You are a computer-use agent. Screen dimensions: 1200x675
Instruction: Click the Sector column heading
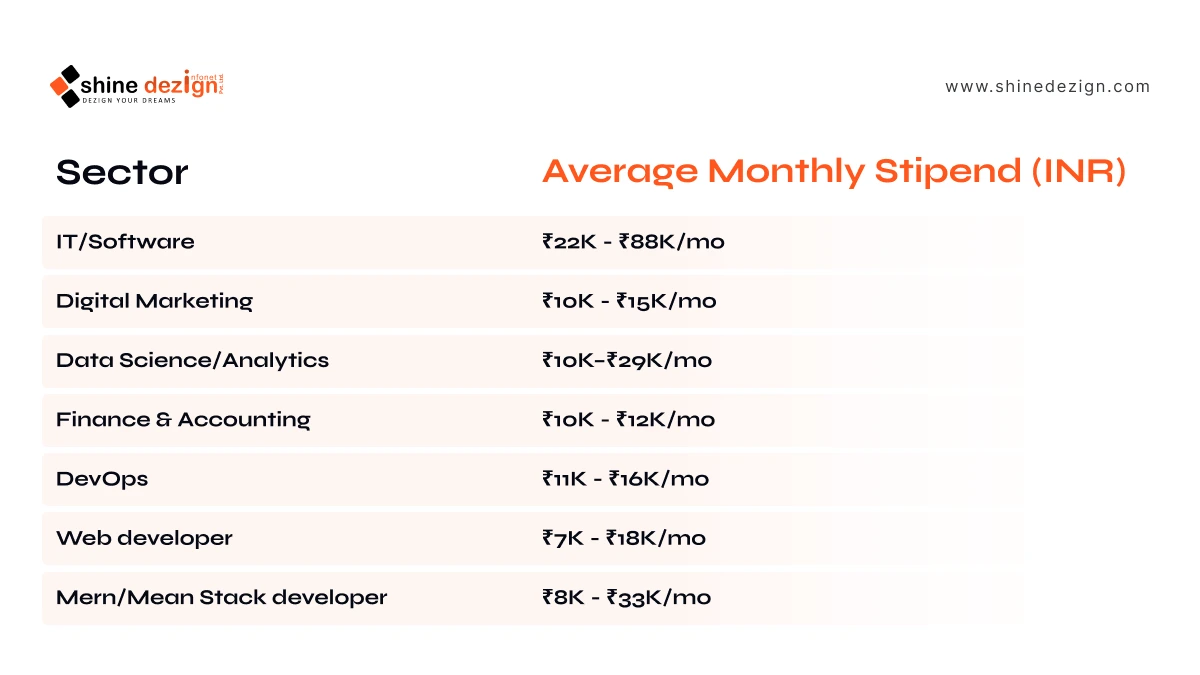122,172
